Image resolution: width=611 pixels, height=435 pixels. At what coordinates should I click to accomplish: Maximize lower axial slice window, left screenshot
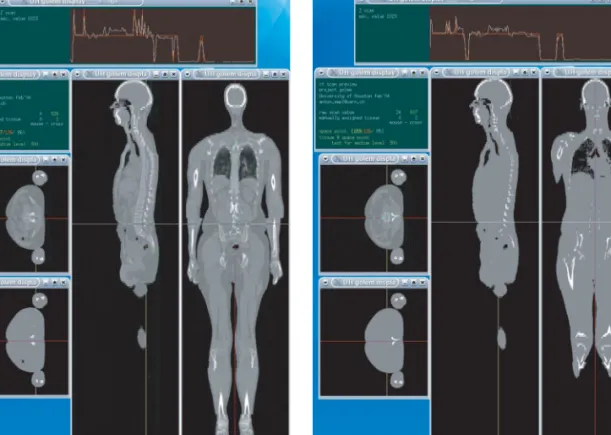click(x=55, y=282)
